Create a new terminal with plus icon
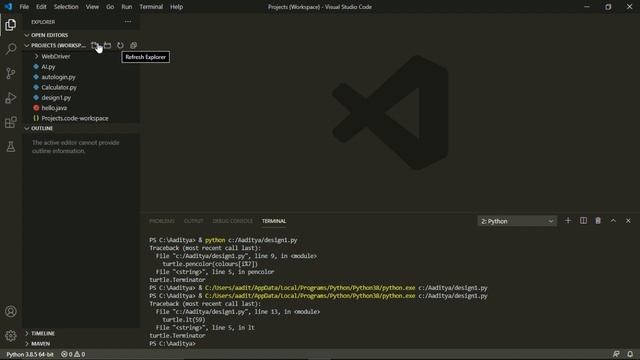 pyautogui.click(x=568, y=221)
